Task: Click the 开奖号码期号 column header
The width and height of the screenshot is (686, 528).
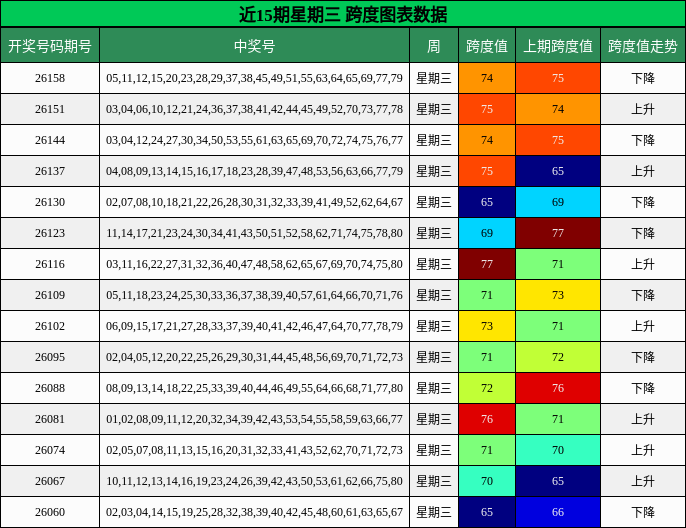Action: (50, 46)
